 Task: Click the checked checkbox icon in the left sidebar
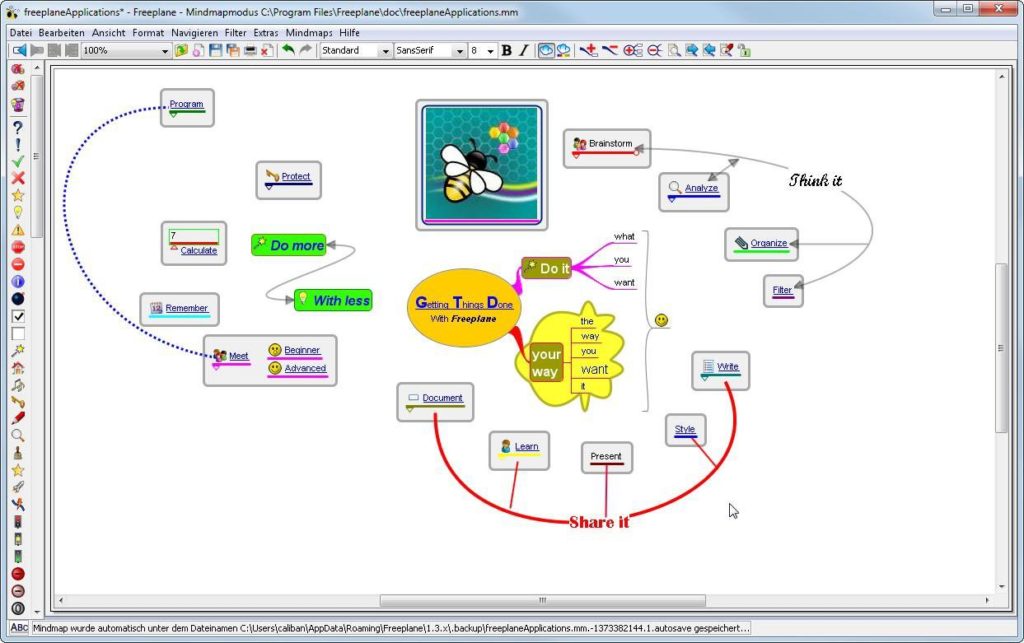coord(18,314)
